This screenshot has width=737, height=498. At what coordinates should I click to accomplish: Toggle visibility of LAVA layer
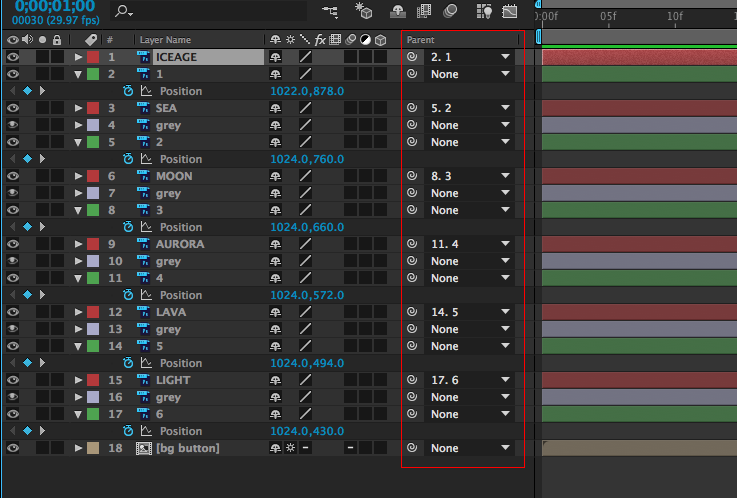pyautogui.click(x=13, y=312)
